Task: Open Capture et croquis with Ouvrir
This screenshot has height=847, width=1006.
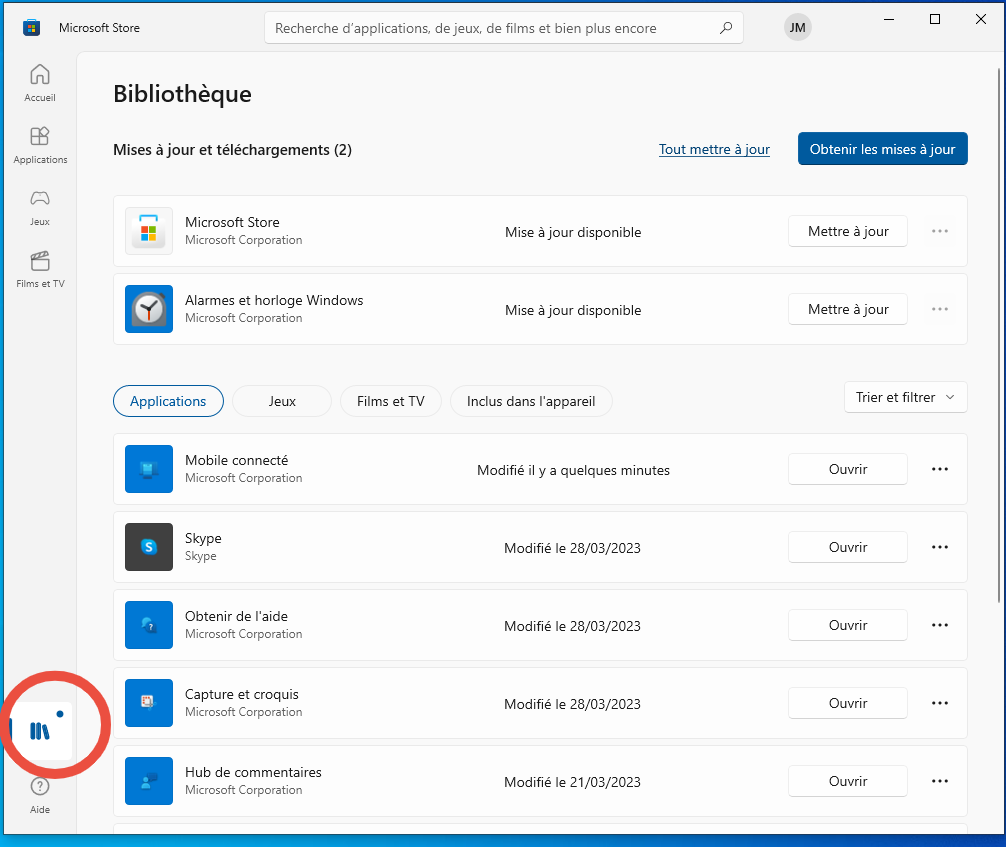Action: click(848, 703)
